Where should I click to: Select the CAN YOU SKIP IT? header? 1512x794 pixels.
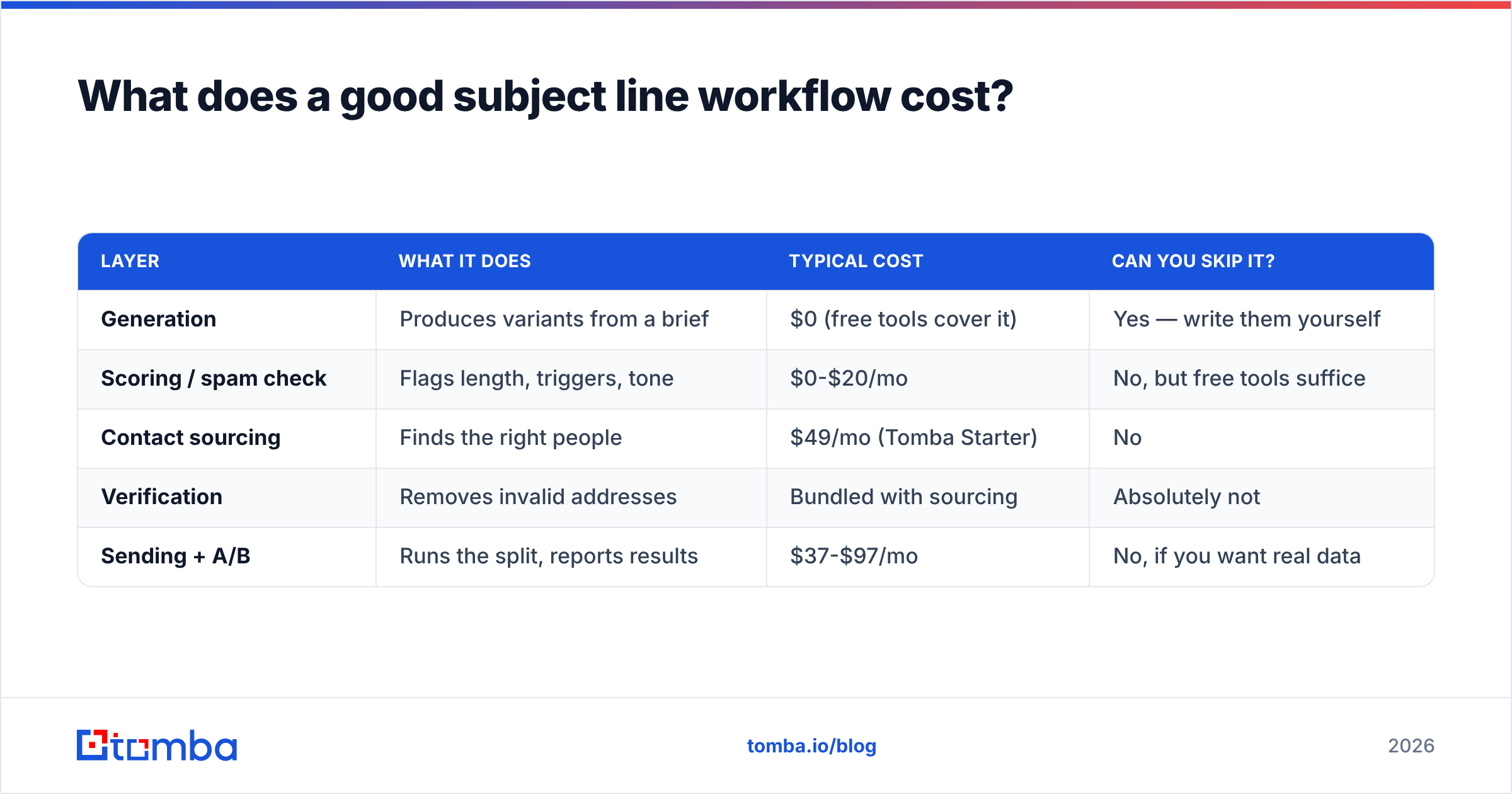coord(1193,261)
